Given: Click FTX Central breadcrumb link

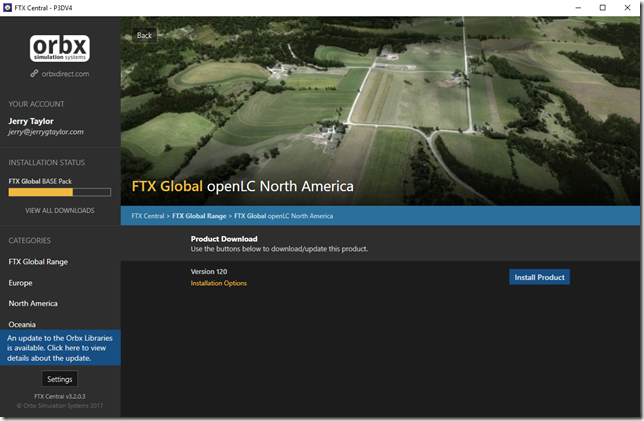Looking at the screenshot, I should 148,216.
